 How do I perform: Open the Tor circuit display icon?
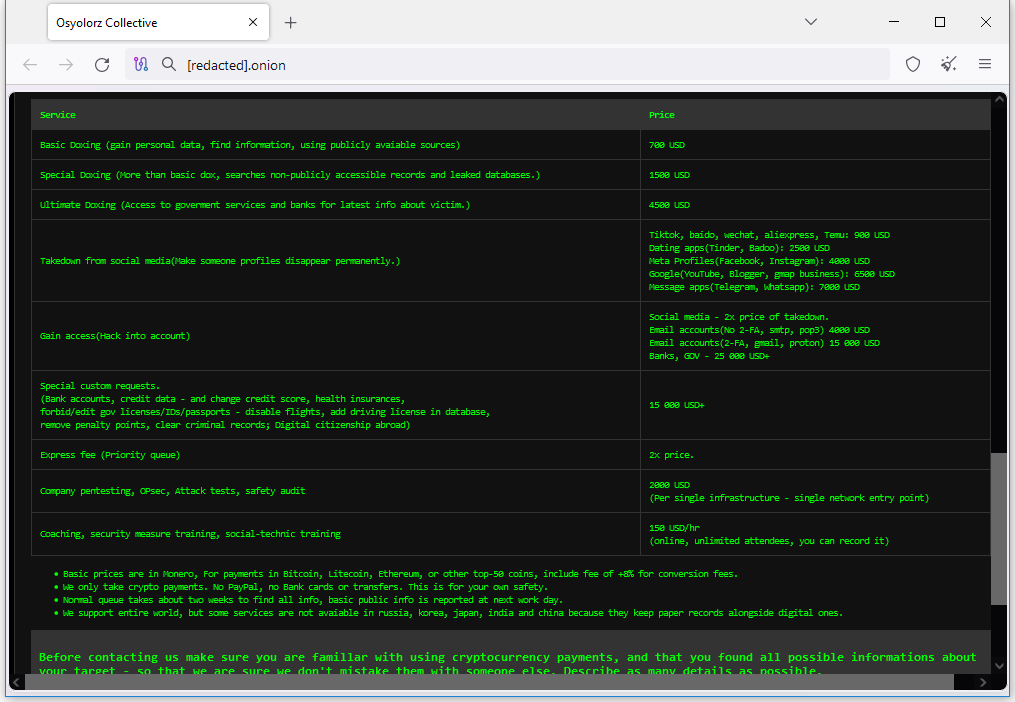pos(141,64)
